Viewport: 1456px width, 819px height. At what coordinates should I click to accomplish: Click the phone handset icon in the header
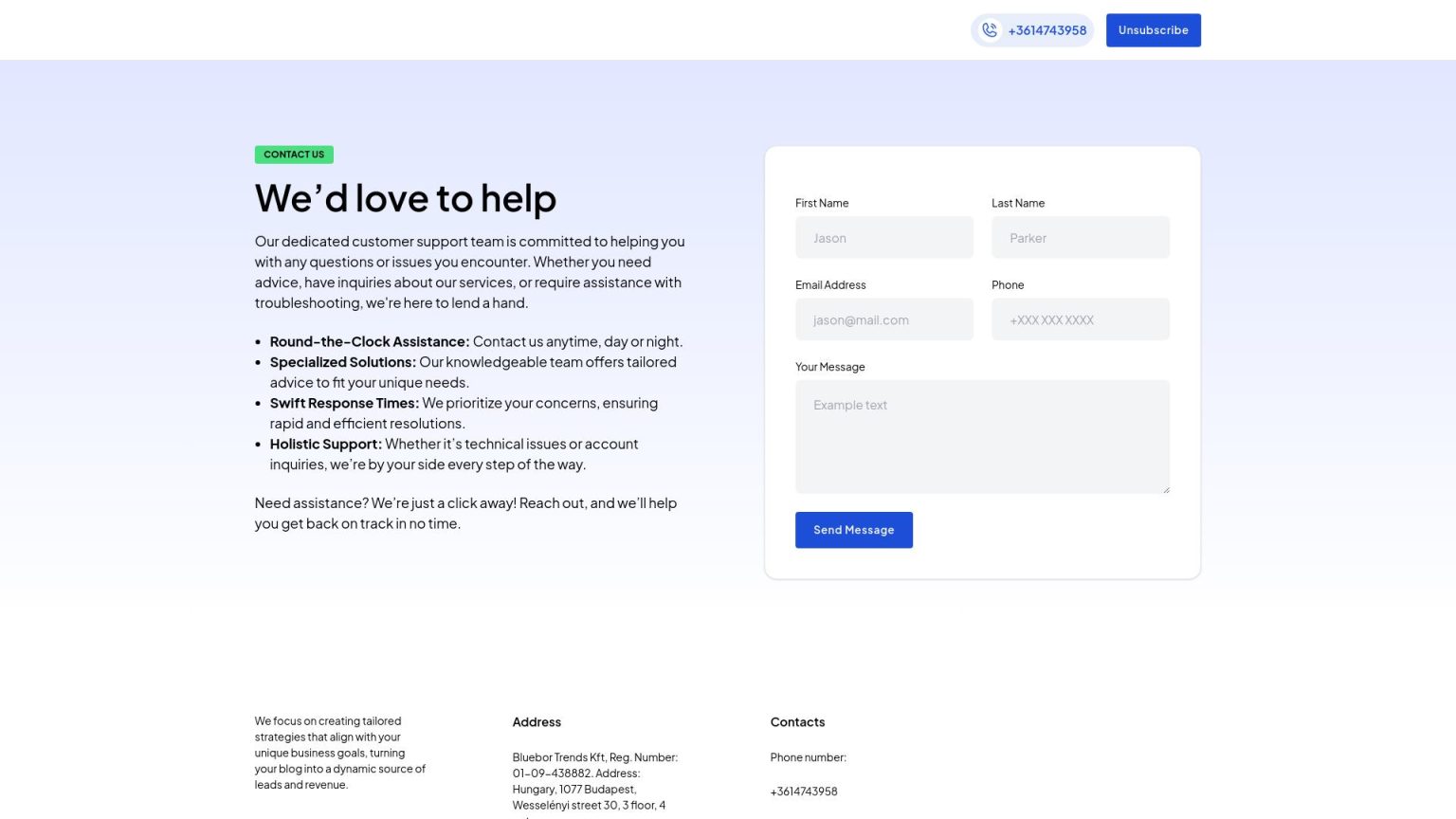[x=989, y=30]
